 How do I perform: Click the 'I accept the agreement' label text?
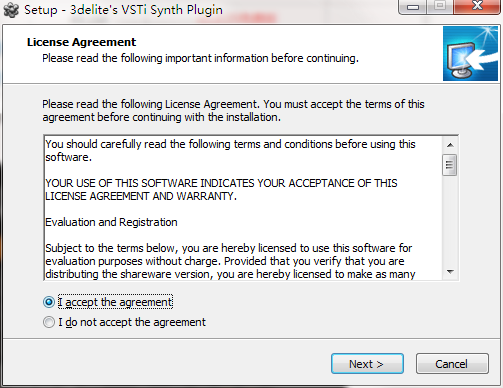coord(115,302)
